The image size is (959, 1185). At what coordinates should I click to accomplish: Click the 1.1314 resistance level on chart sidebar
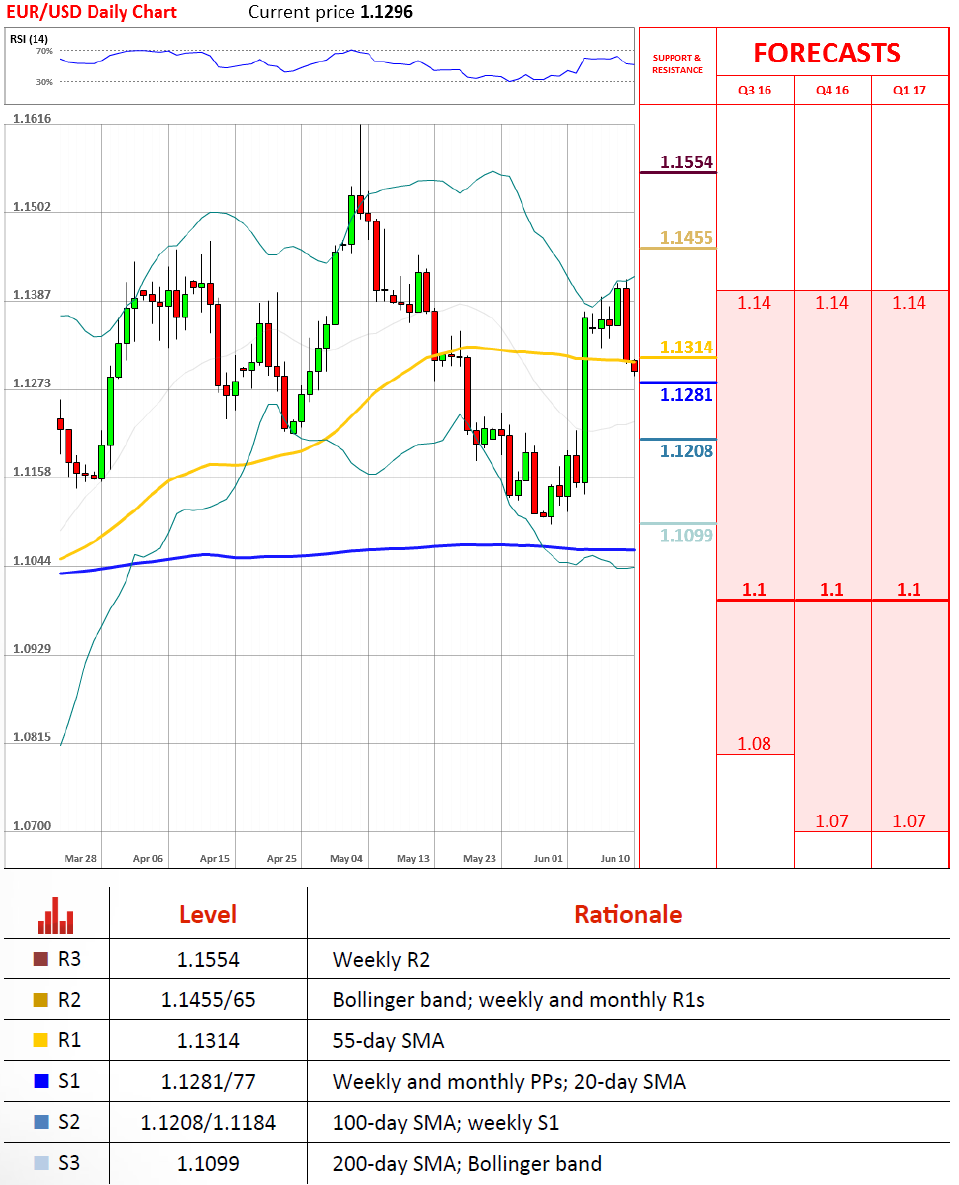pyautogui.click(x=686, y=347)
